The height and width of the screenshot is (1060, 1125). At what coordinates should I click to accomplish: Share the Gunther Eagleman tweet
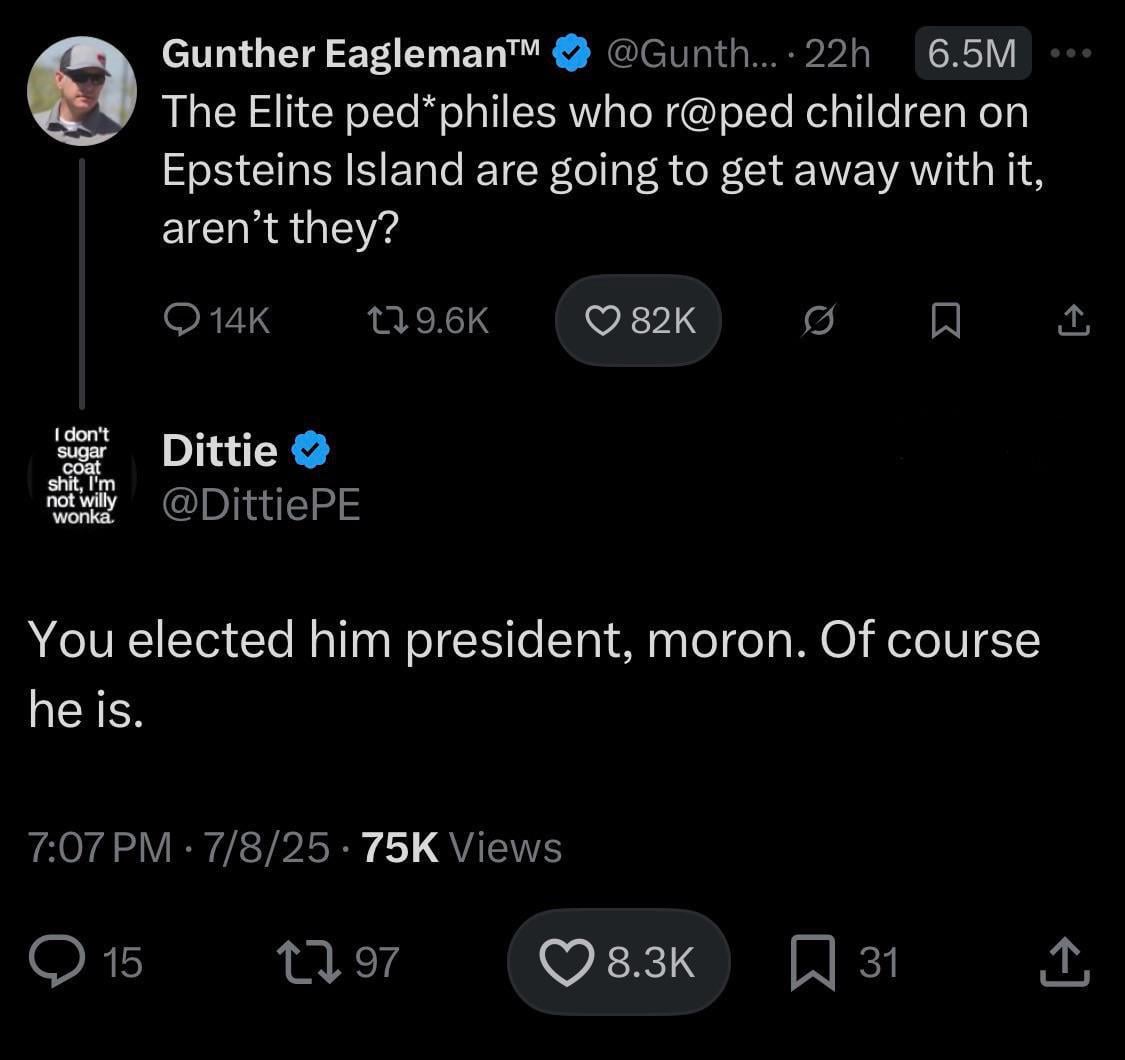click(x=1072, y=320)
